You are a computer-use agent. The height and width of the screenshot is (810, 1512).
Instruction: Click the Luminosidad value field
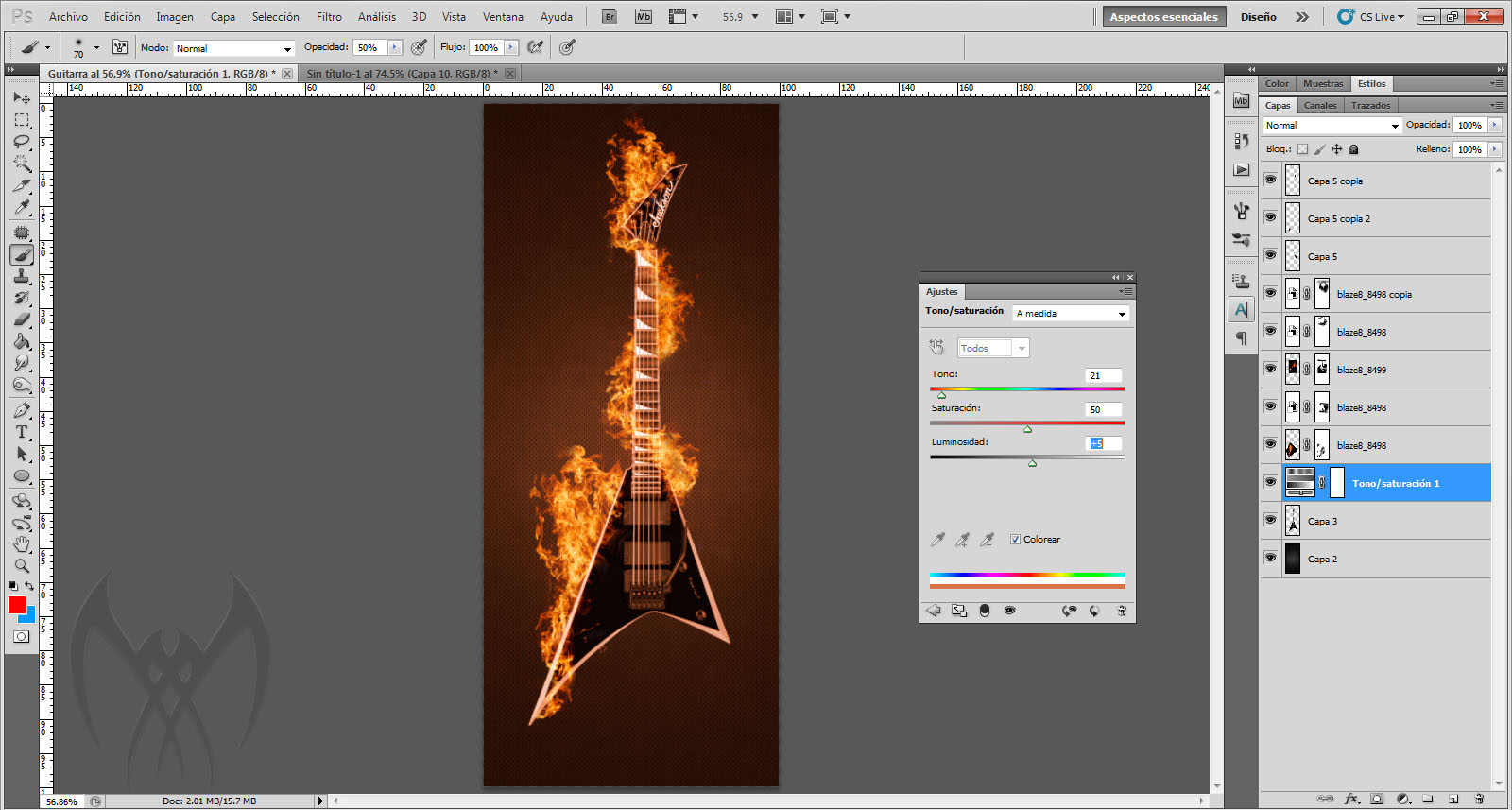[x=1104, y=443]
